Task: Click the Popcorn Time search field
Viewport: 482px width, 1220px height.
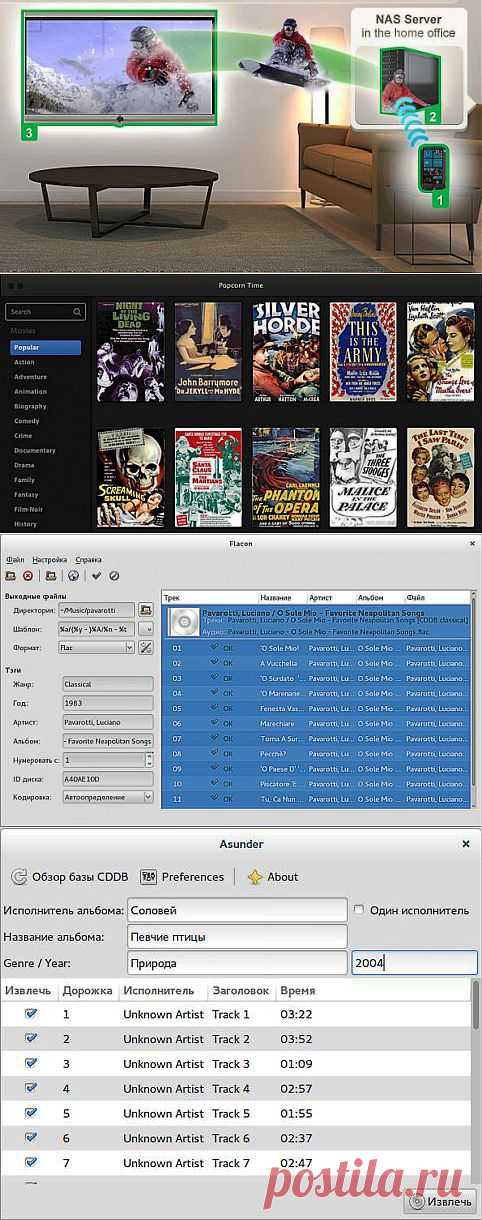Action: pyautogui.click(x=45, y=311)
